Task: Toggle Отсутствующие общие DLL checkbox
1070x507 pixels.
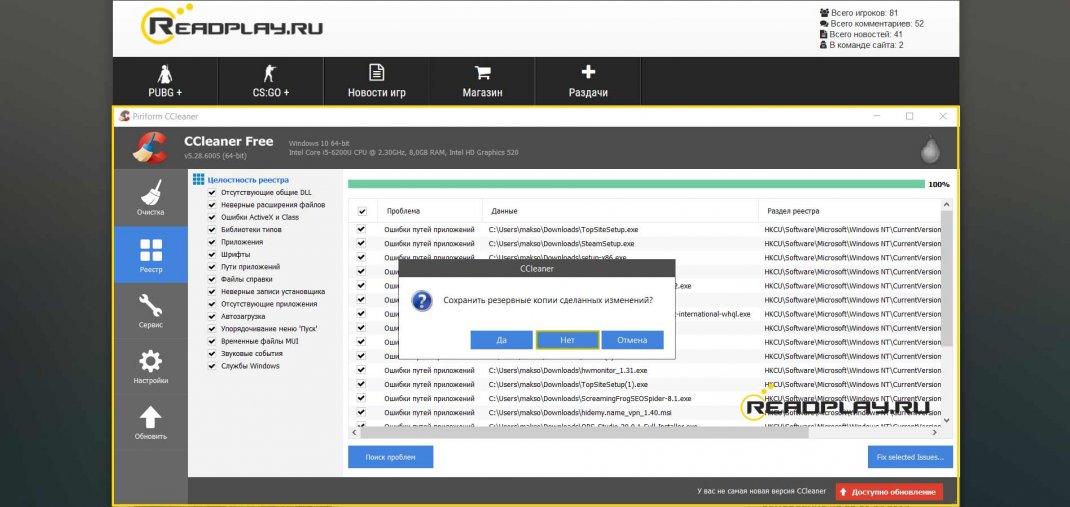Action: [212, 192]
